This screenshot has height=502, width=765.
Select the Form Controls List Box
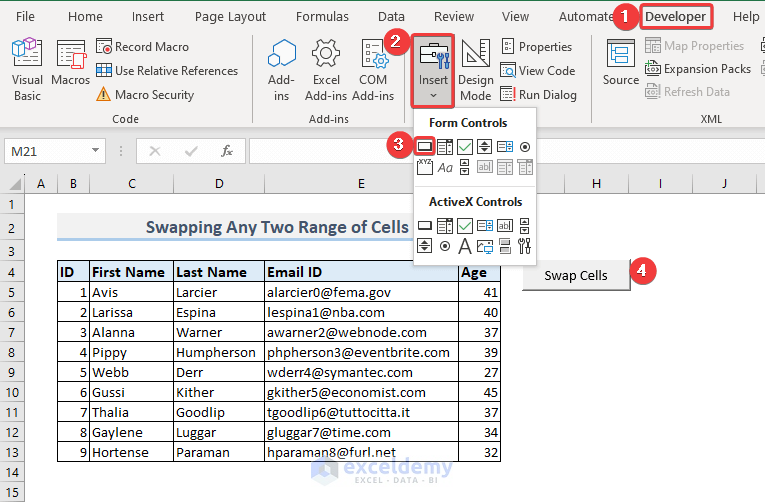click(x=504, y=146)
